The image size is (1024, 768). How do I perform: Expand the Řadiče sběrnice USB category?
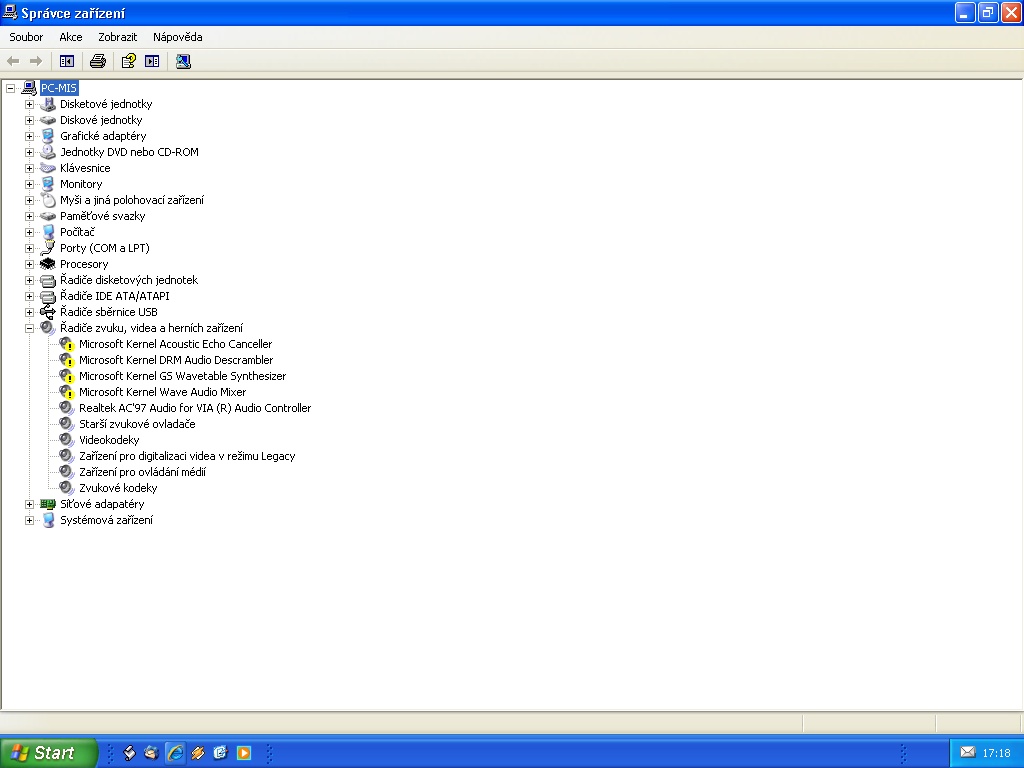(29, 312)
